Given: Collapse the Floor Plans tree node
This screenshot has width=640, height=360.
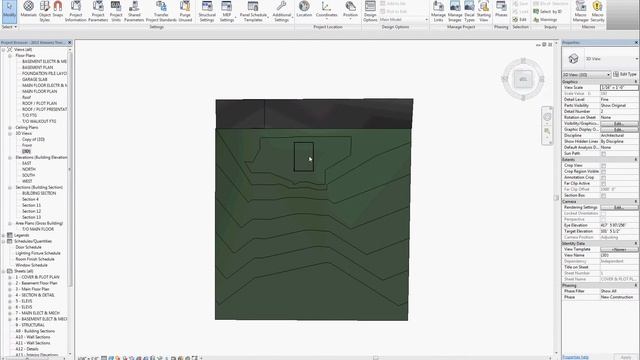Looking at the screenshot, I should pyautogui.click(x=10, y=56).
